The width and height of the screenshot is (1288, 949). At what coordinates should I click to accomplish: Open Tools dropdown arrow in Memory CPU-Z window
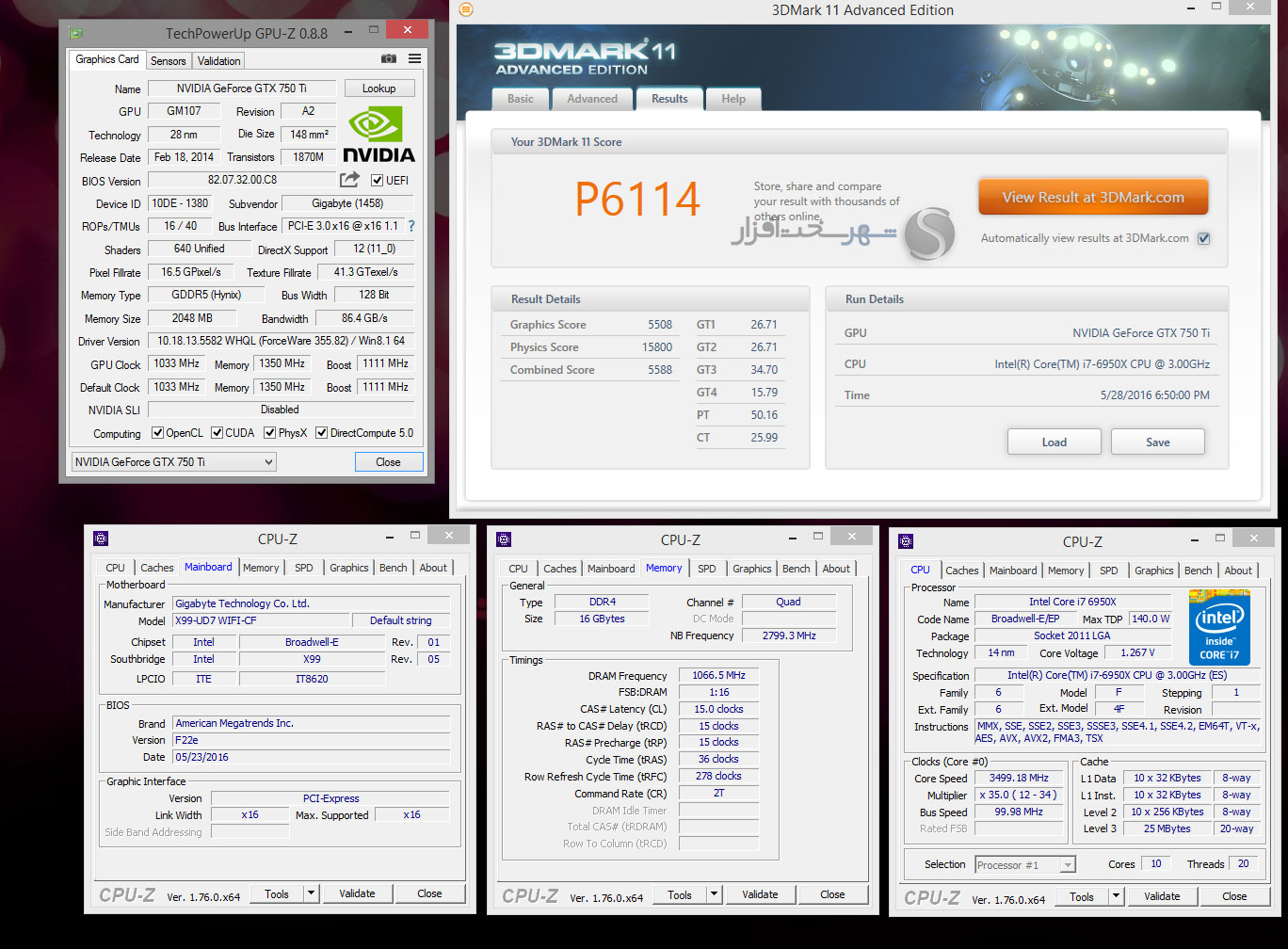tap(714, 895)
